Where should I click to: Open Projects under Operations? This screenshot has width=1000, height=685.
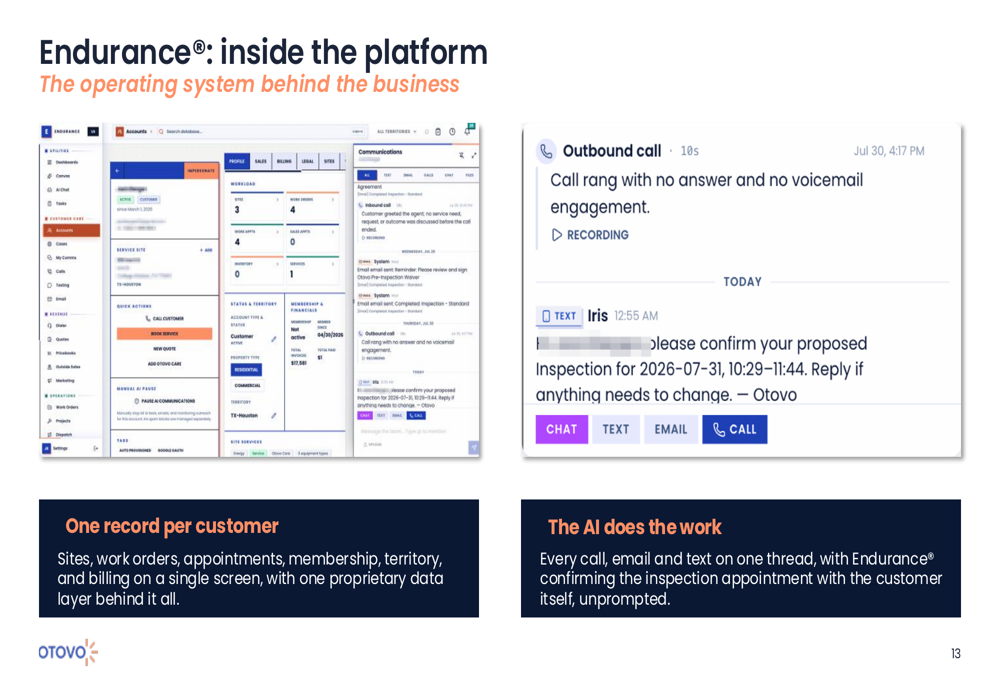pos(59,421)
